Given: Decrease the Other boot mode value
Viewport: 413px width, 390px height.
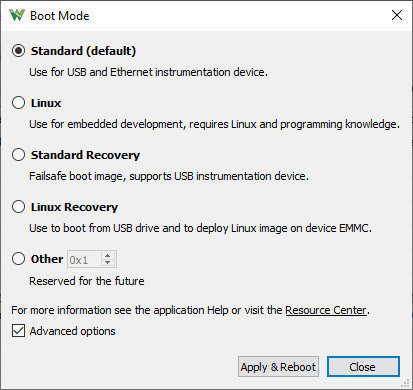Looking at the screenshot, I should 108,263.
